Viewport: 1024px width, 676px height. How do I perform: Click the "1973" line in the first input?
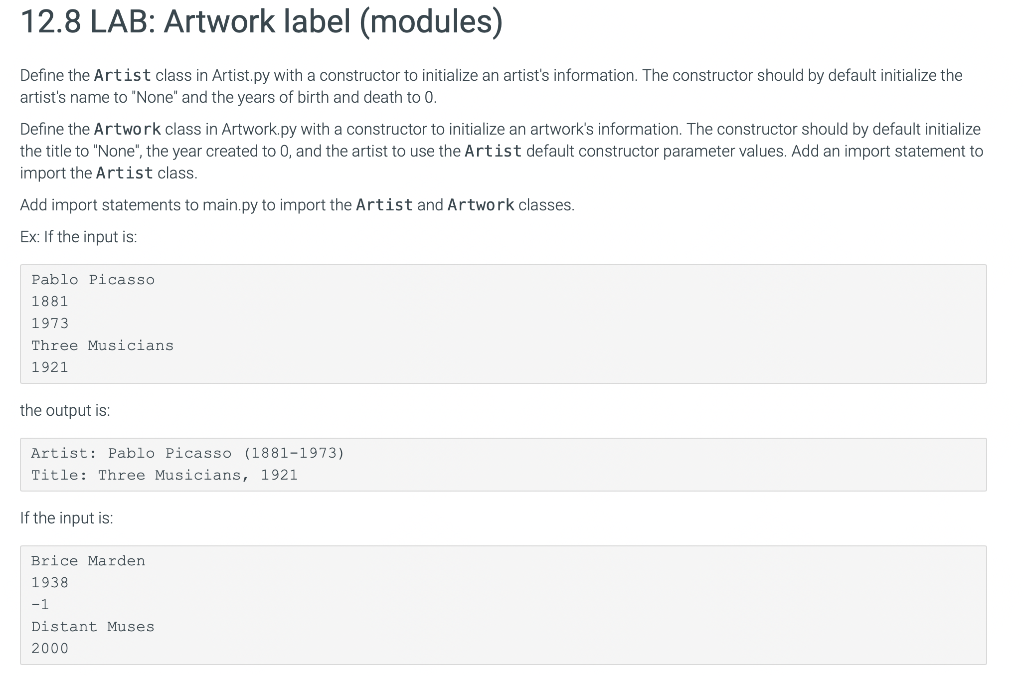(x=50, y=323)
